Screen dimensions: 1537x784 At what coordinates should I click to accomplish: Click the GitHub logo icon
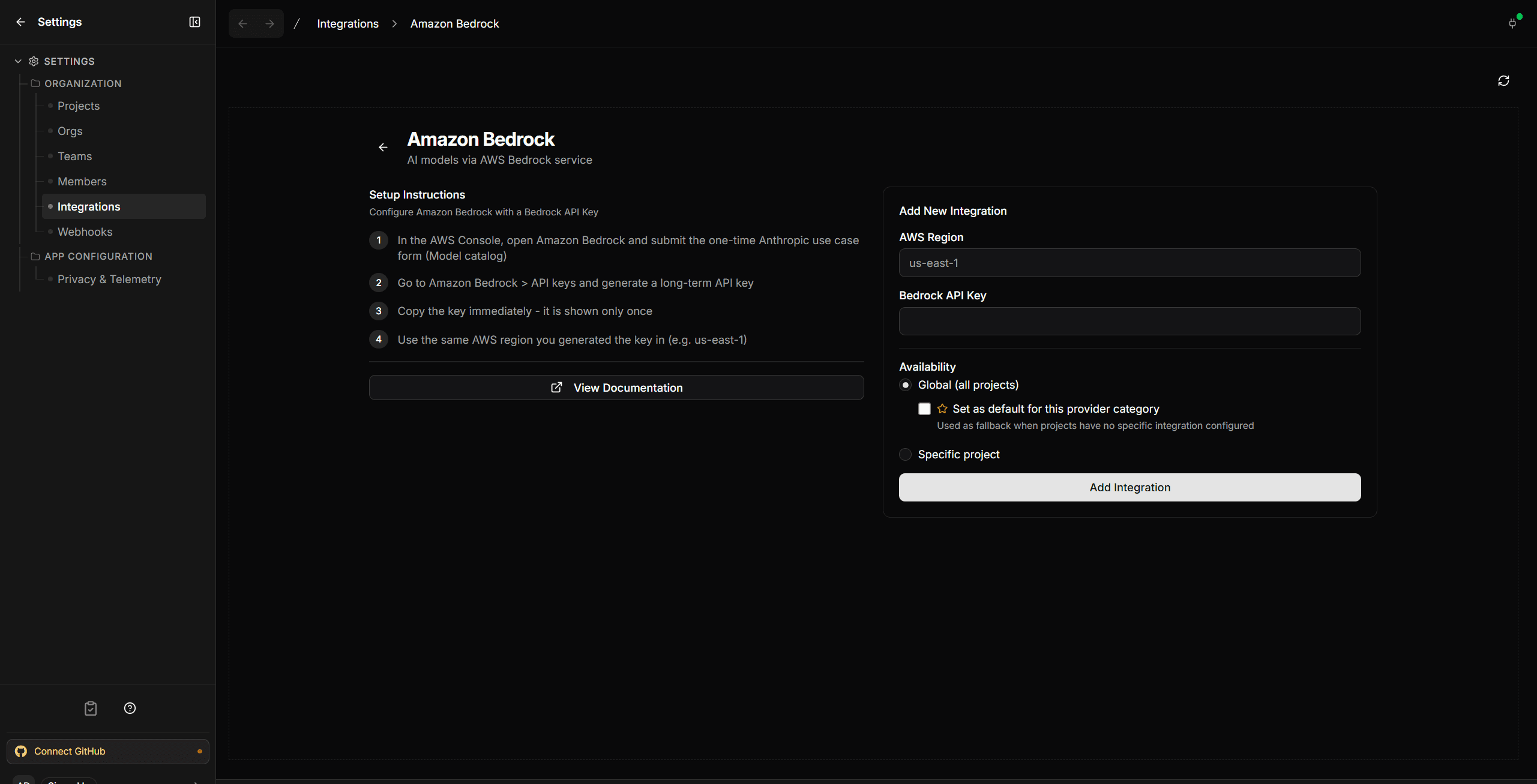pos(21,752)
